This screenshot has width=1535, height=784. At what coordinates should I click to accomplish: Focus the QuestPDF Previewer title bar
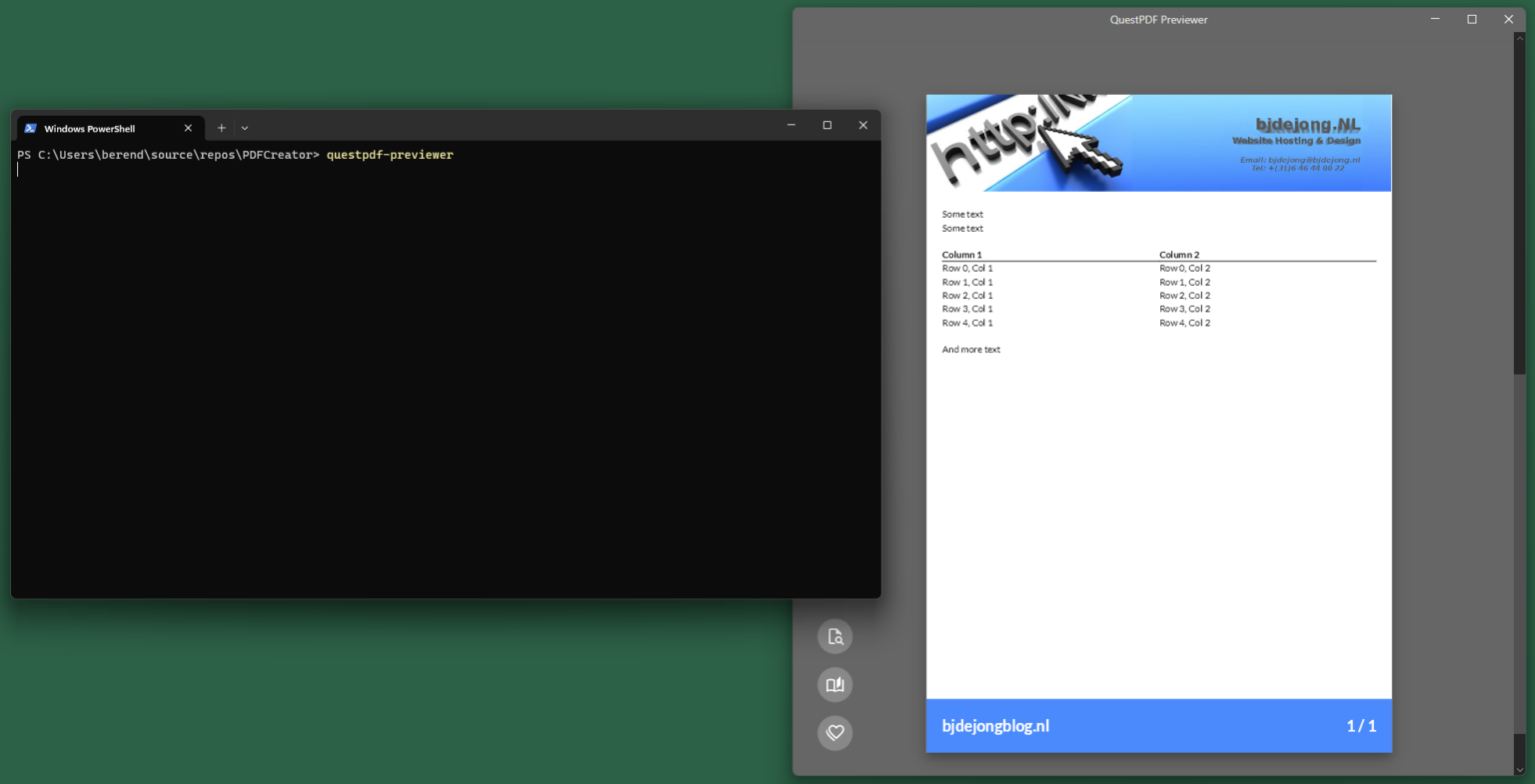pyautogui.click(x=1158, y=19)
